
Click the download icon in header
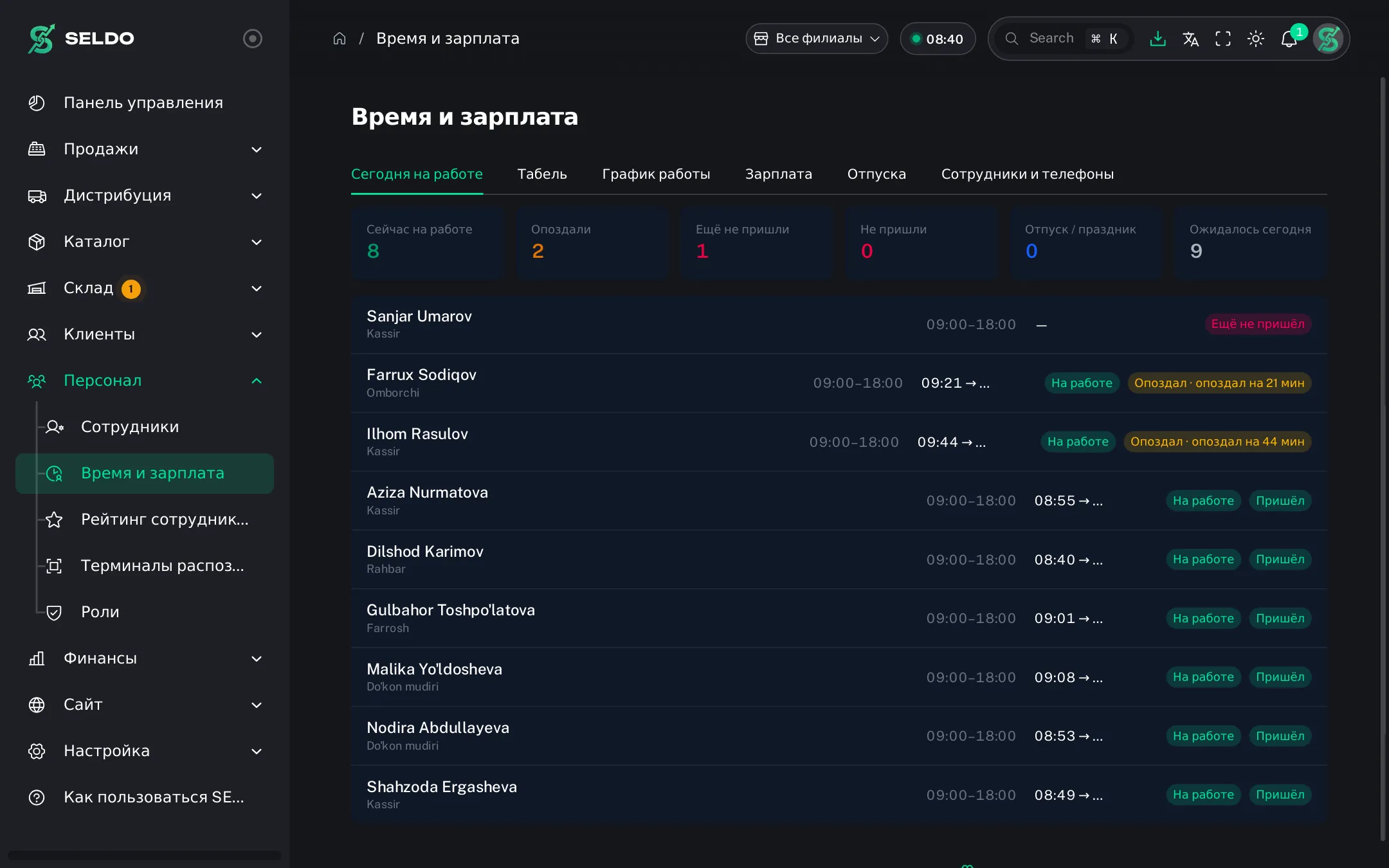1157,39
